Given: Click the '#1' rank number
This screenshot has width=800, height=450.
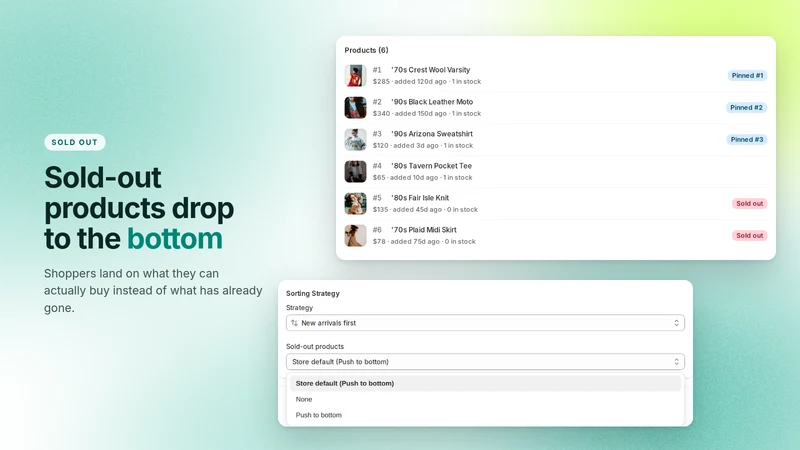Looking at the screenshot, I should [x=377, y=70].
